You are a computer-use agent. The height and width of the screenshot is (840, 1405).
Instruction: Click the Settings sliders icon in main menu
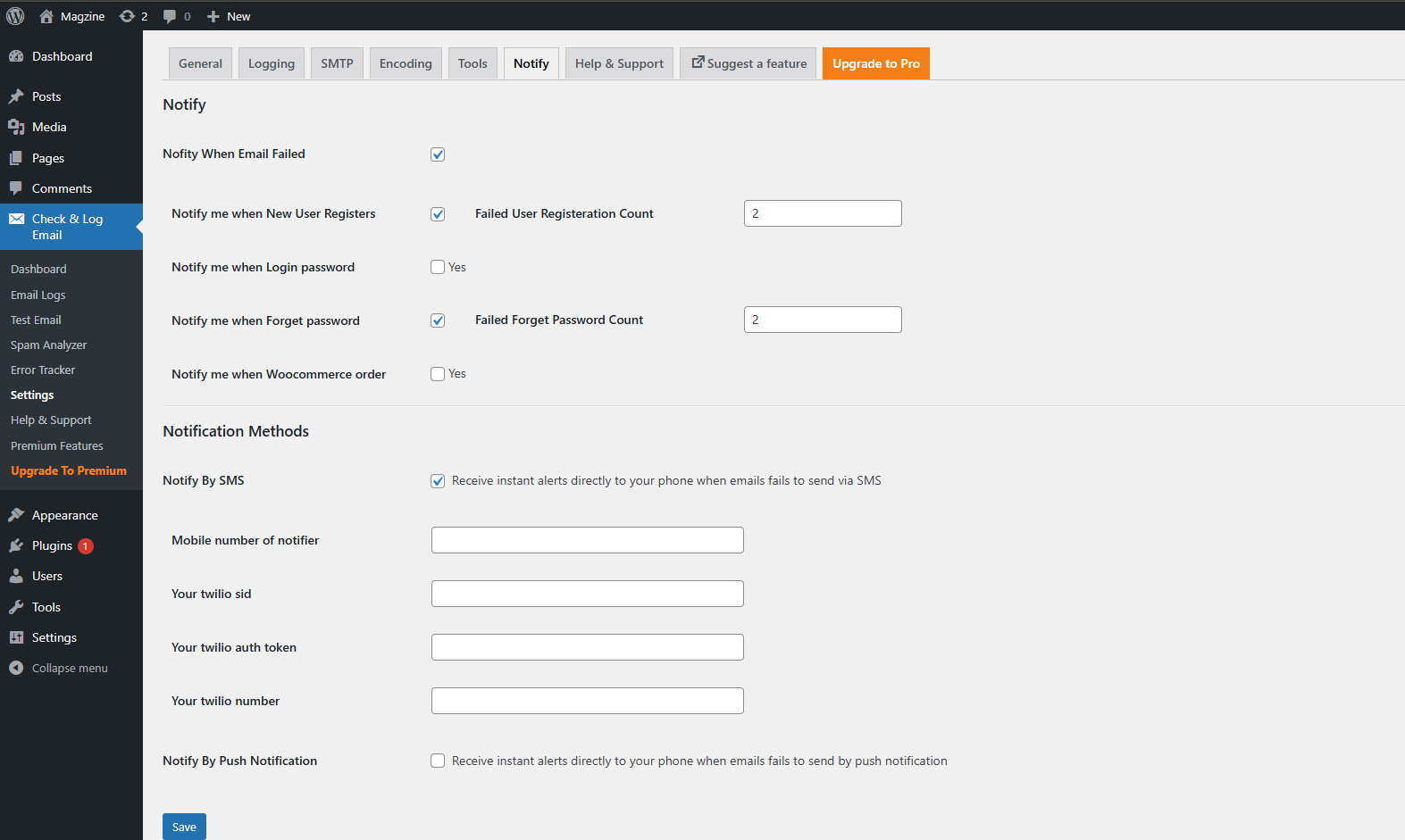(16, 637)
